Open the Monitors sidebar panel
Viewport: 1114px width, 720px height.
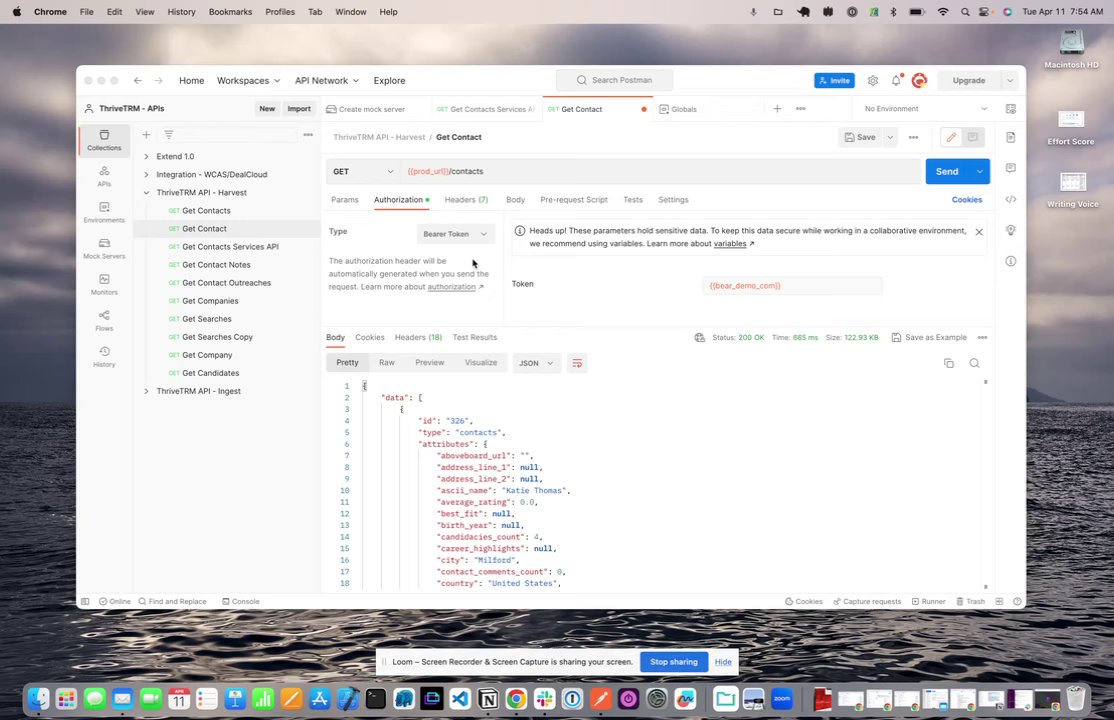[x=104, y=285]
